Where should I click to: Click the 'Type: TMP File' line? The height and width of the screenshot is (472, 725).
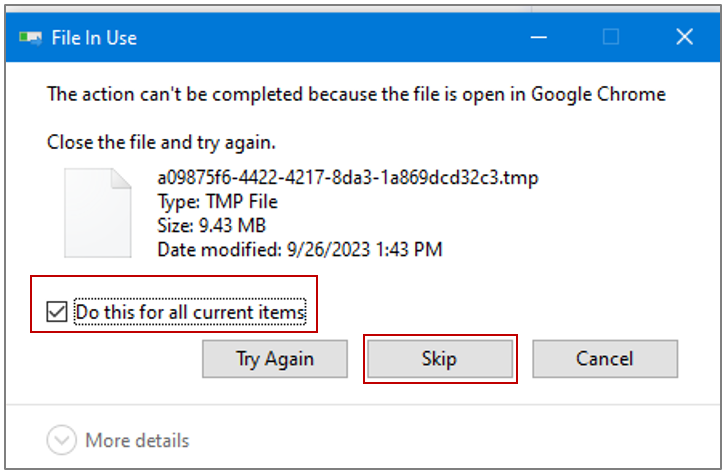click(x=217, y=202)
